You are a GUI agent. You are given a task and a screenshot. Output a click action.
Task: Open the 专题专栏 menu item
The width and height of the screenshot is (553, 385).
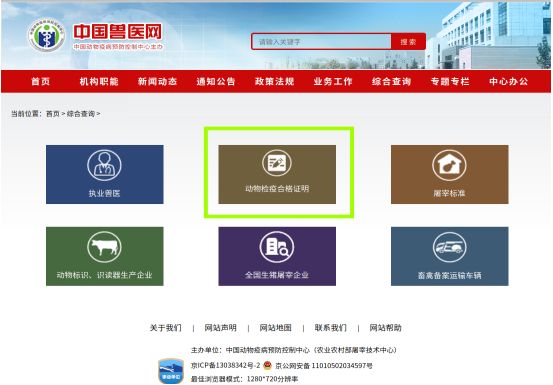(450, 81)
